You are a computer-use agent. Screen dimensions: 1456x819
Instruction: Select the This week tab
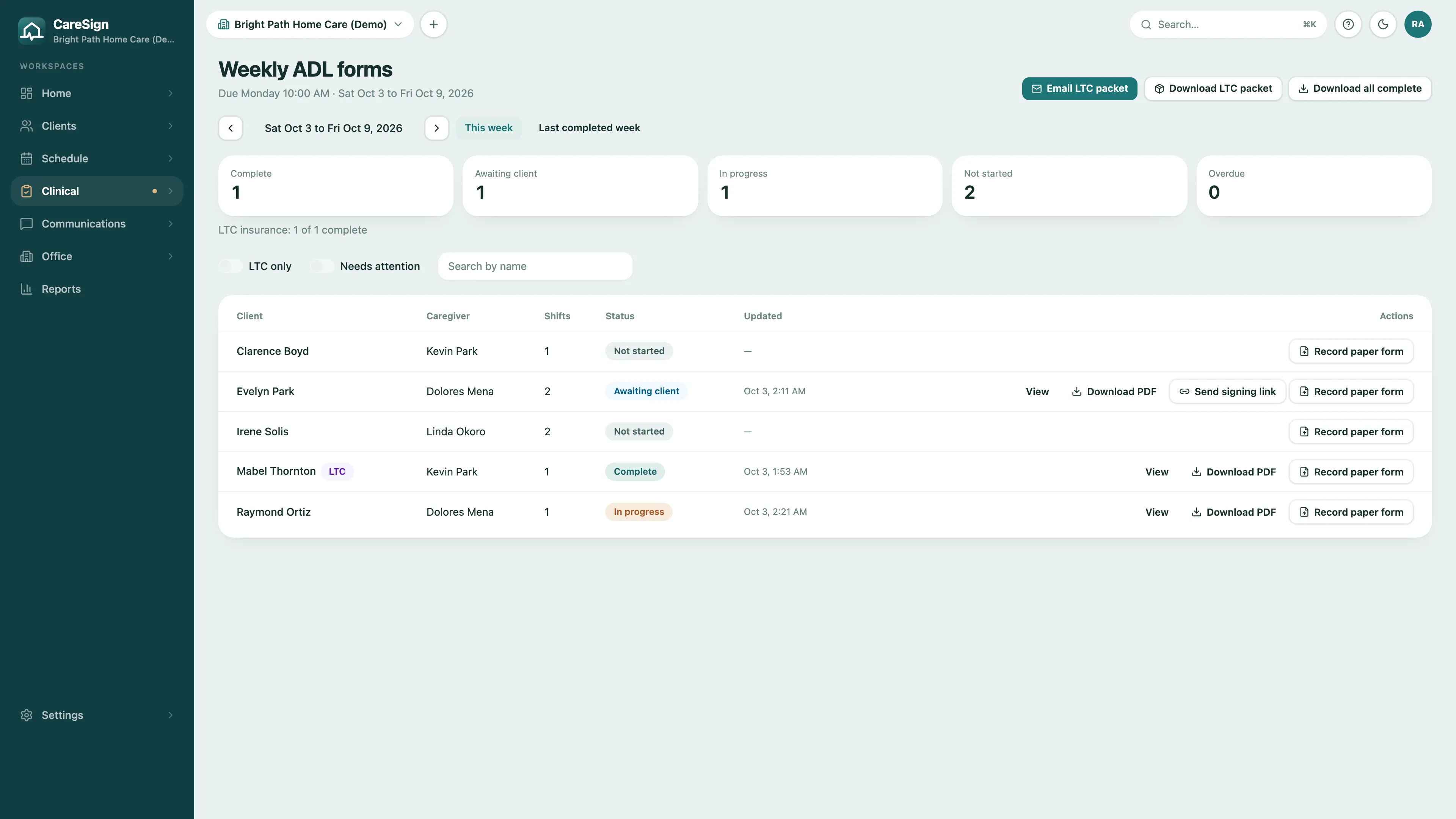(488, 128)
